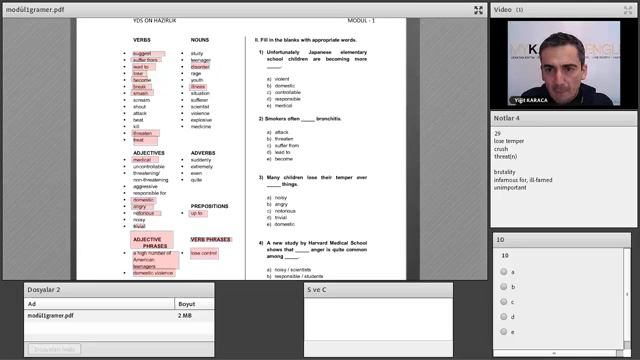Click the S ve C pod title
Viewport: 640px width, 360px height.
pyautogui.click(x=316, y=289)
